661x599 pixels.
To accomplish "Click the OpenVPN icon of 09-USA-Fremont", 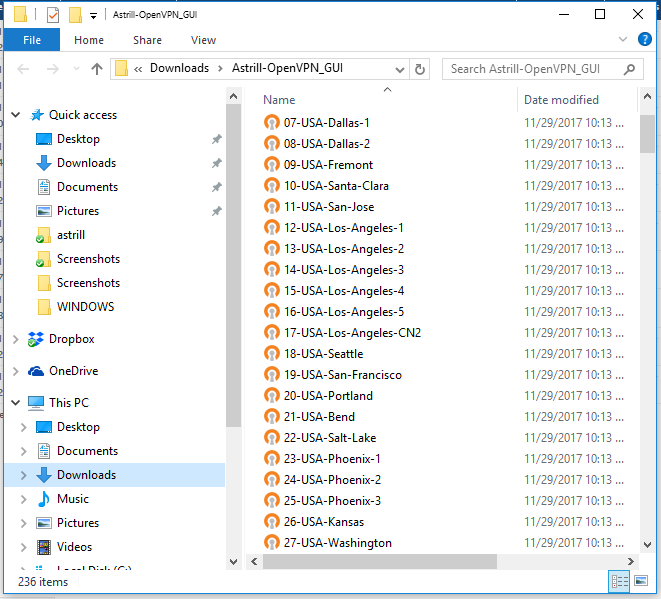I will coord(272,165).
